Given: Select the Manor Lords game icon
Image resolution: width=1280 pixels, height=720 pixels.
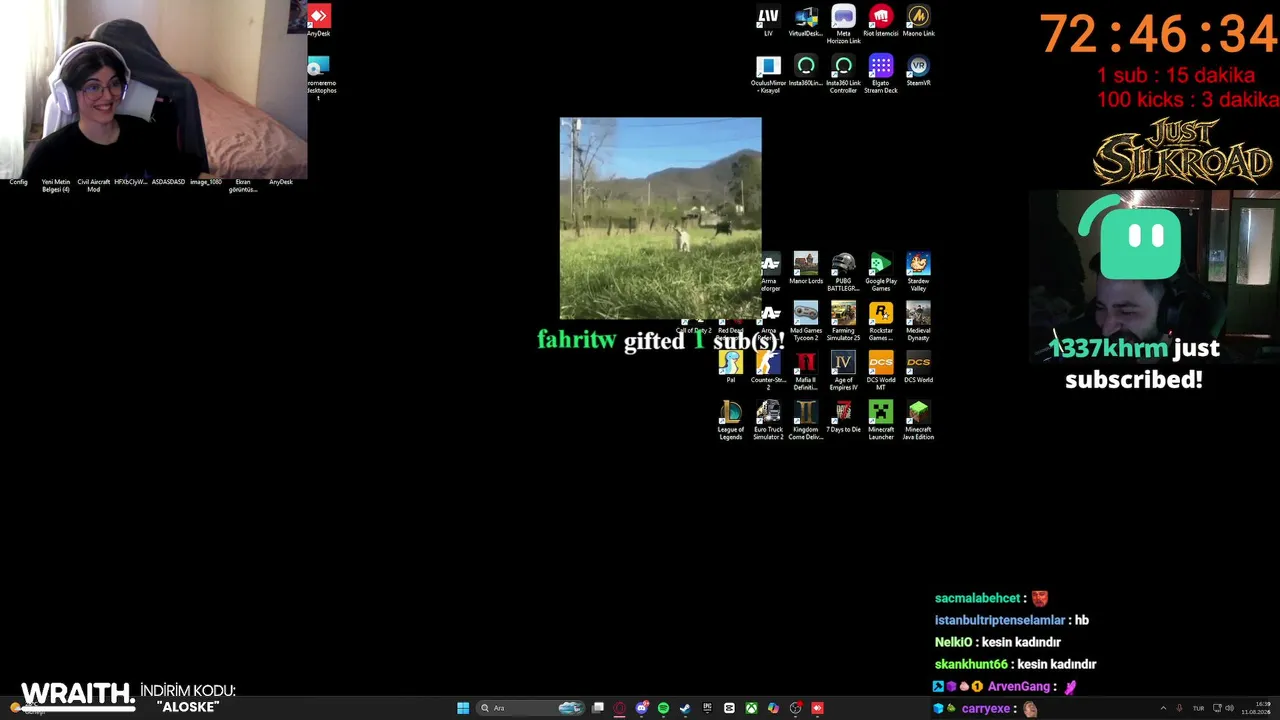Looking at the screenshot, I should pyautogui.click(x=806, y=268).
